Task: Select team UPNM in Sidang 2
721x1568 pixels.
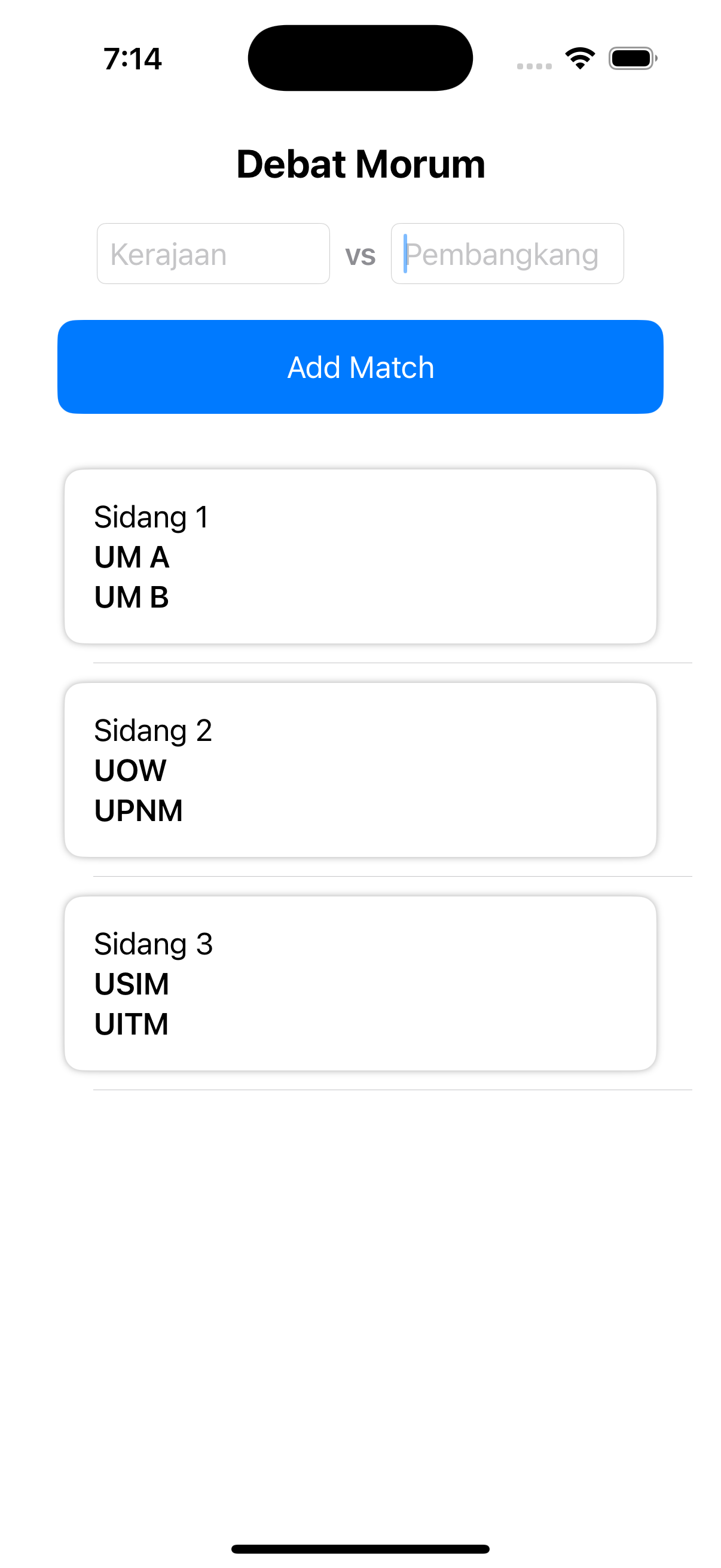Action: click(139, 811)
